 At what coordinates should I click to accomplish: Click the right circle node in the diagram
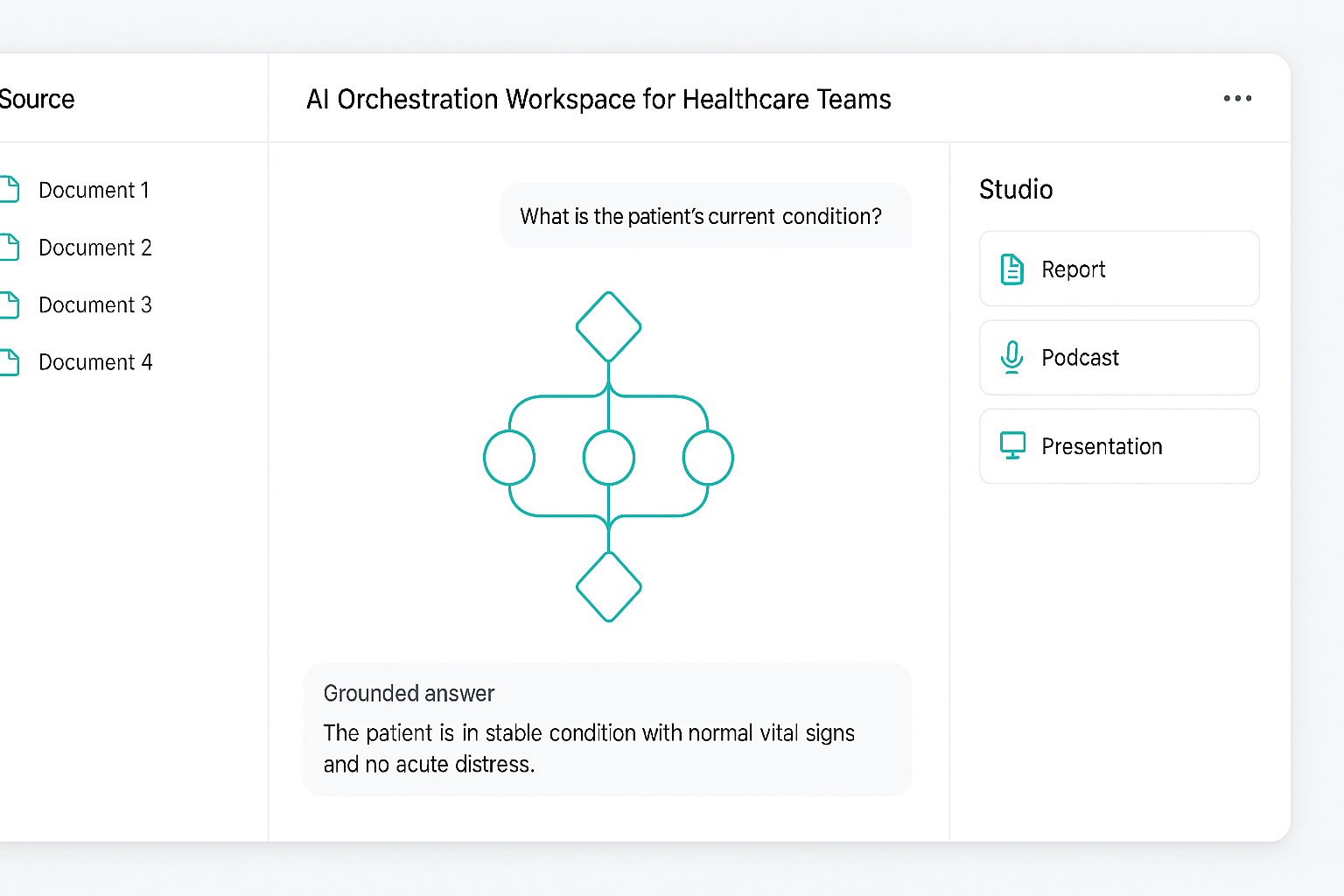click(x=708, y=458)
